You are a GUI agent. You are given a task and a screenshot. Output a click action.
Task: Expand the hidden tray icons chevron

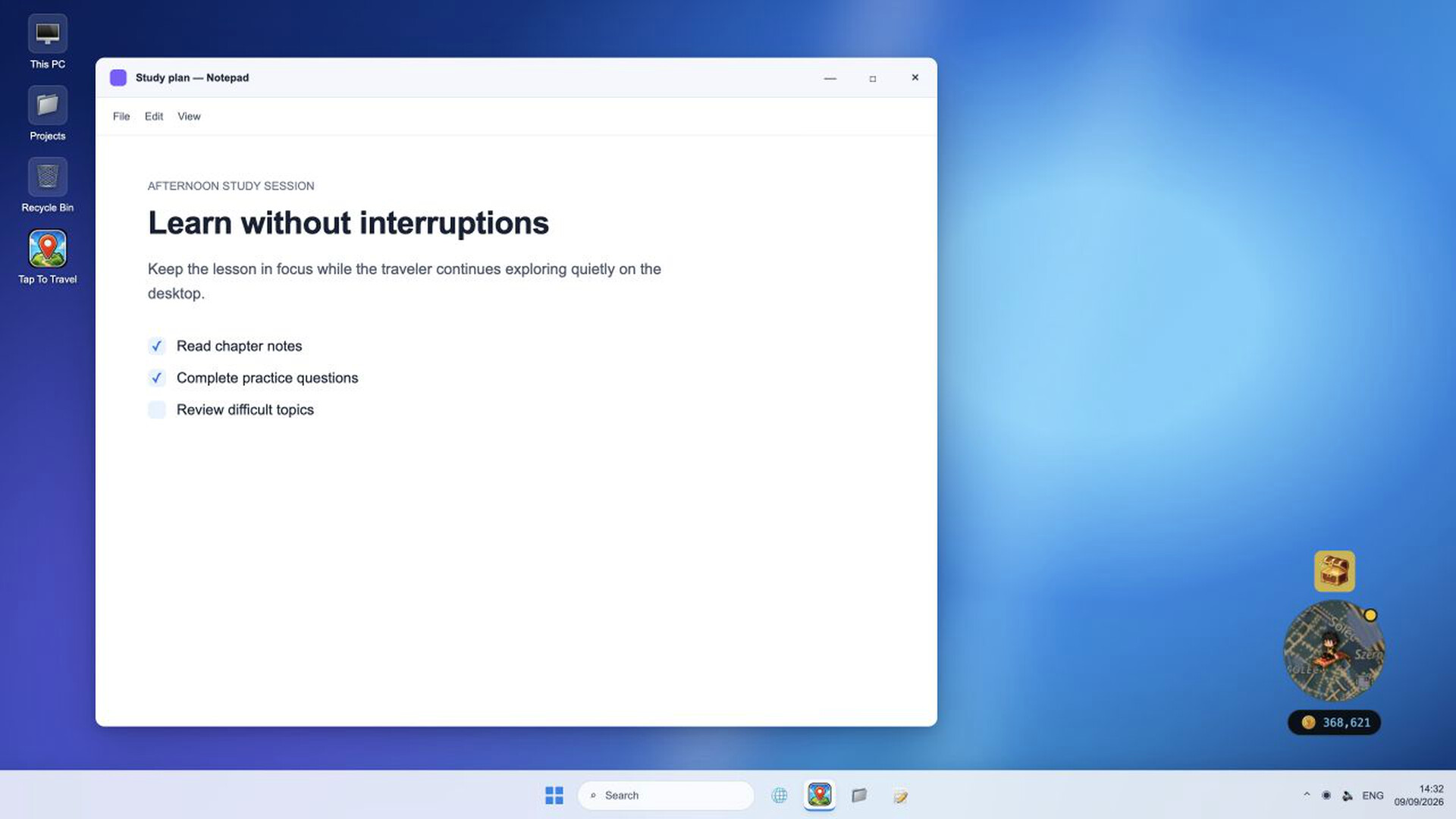coord(1307,795)
